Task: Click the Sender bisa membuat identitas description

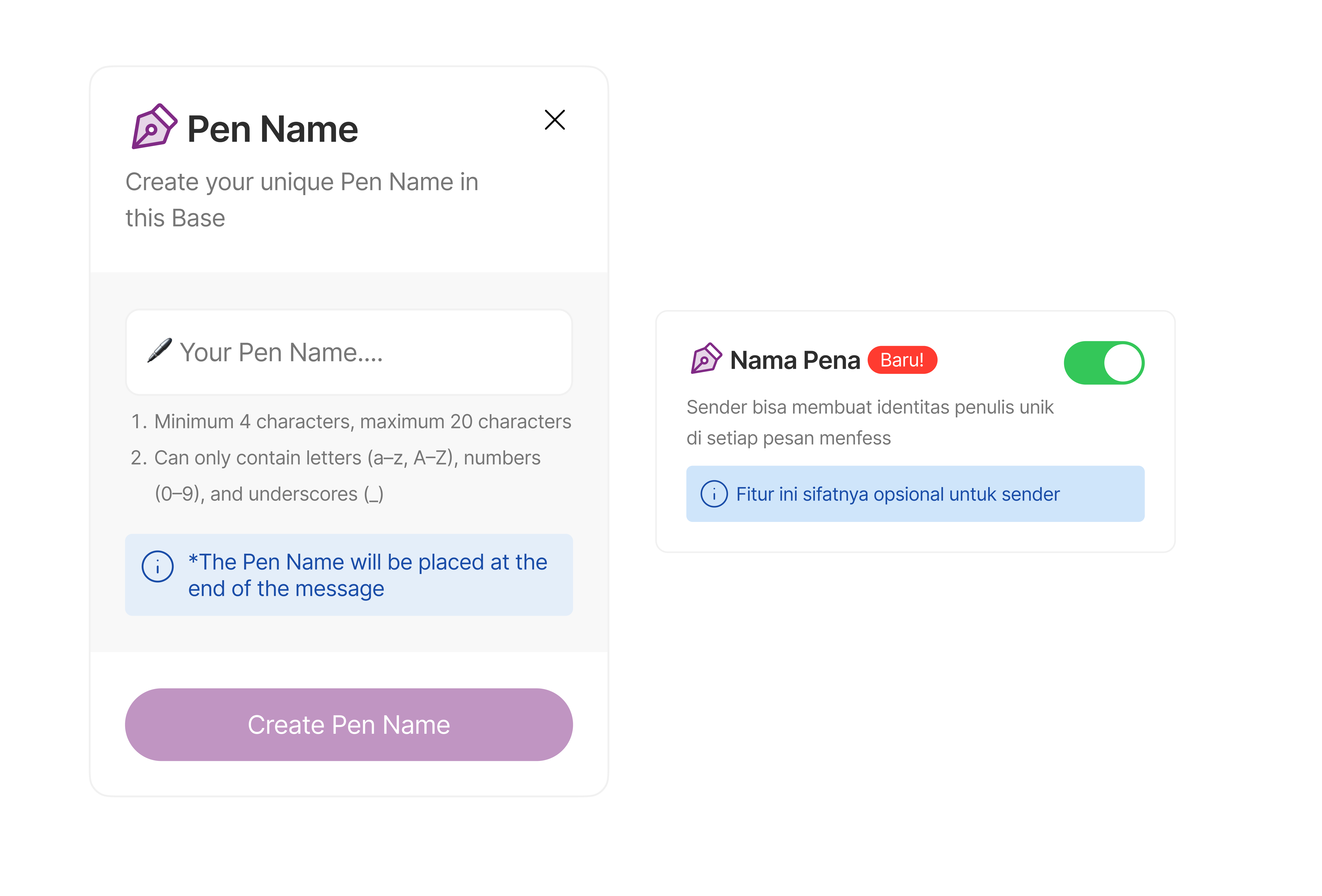Action: [x=870, y=422]
